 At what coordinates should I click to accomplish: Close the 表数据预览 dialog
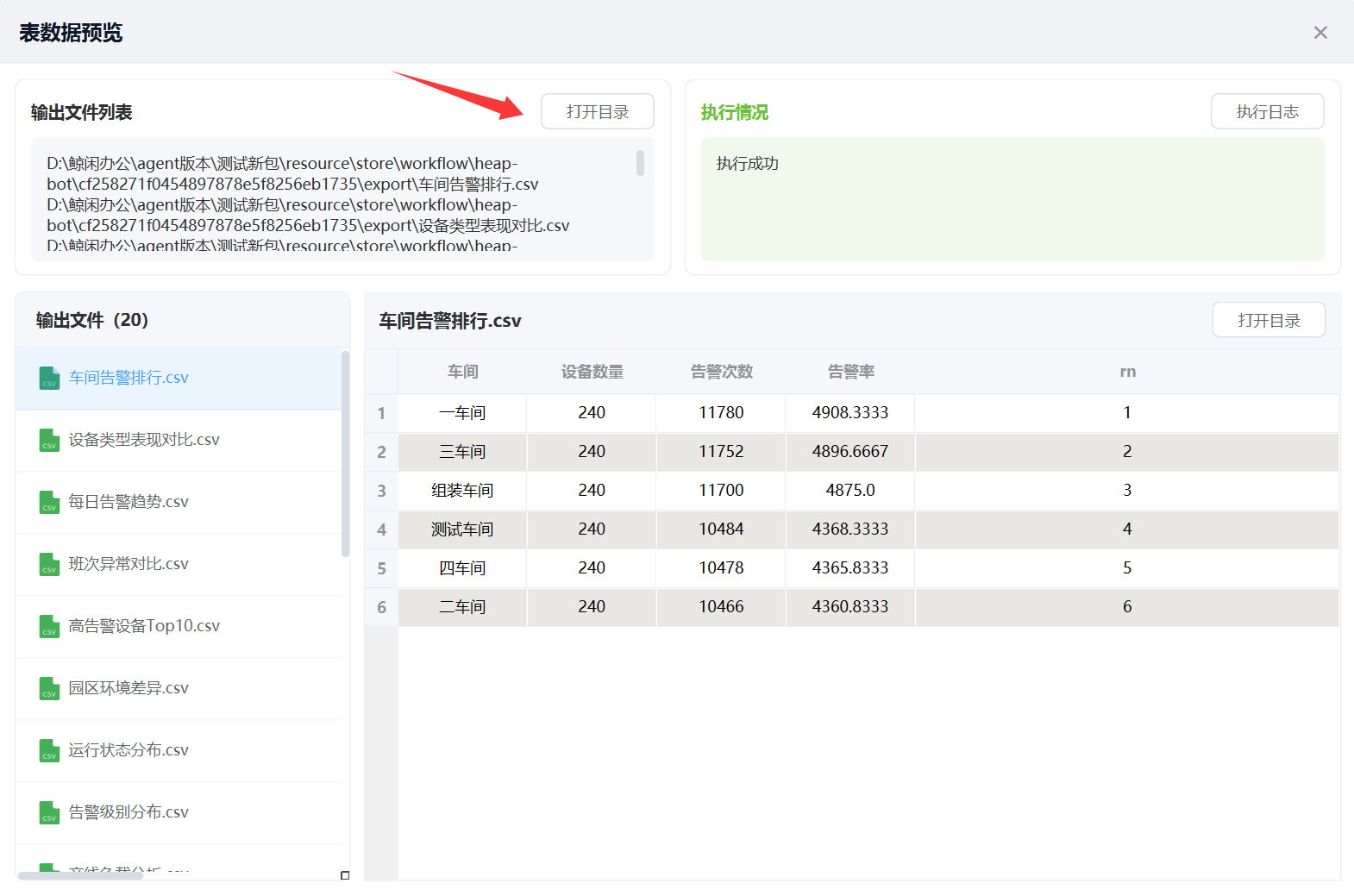(1320, 33)
